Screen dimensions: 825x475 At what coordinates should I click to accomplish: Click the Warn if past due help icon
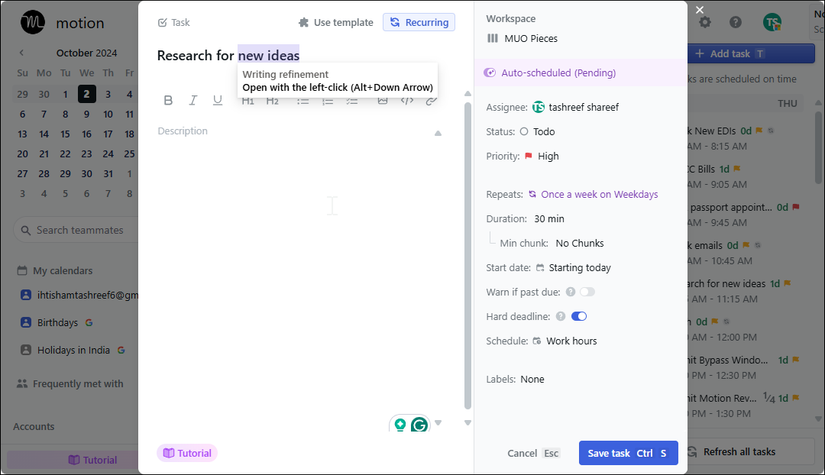[570, 292]
